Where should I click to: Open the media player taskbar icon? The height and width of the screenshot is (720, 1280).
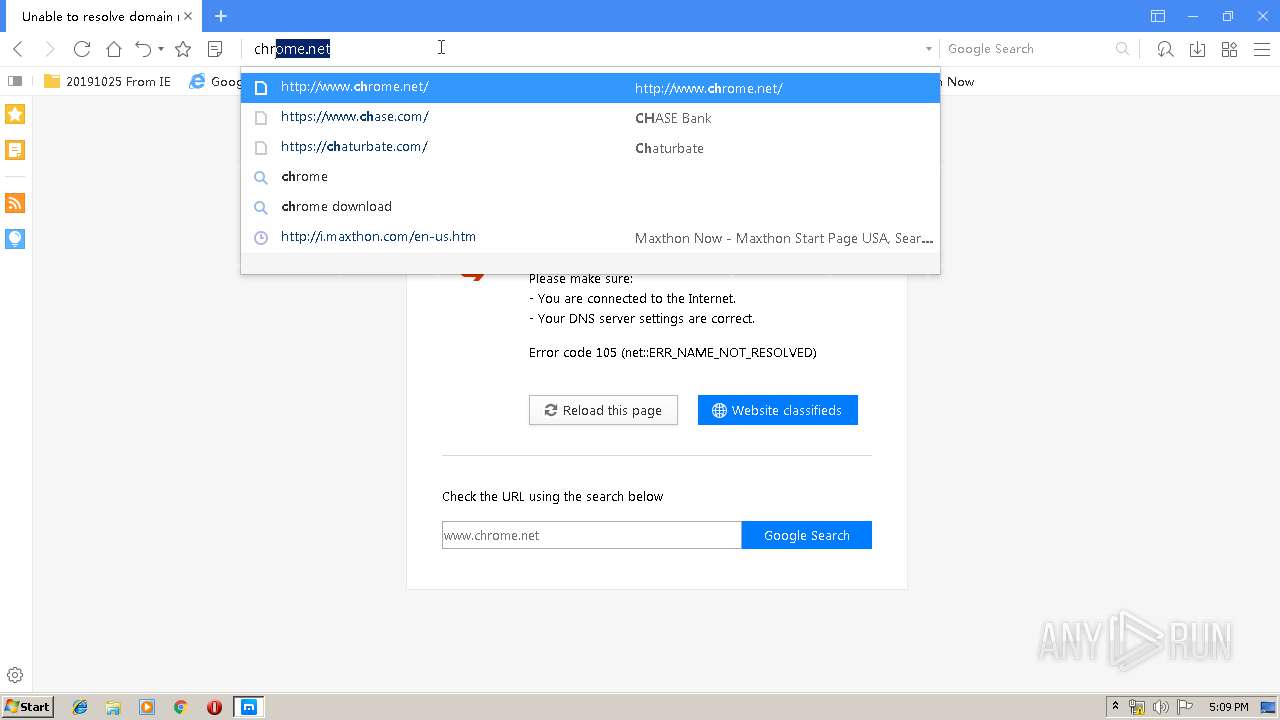click(147, 707)
